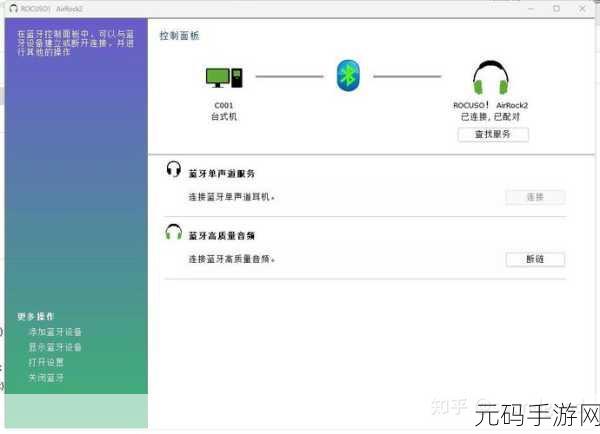Click the AirRock2 green headphones device icon
Screen dimensions: 600x434
click(x=491, y=78)
